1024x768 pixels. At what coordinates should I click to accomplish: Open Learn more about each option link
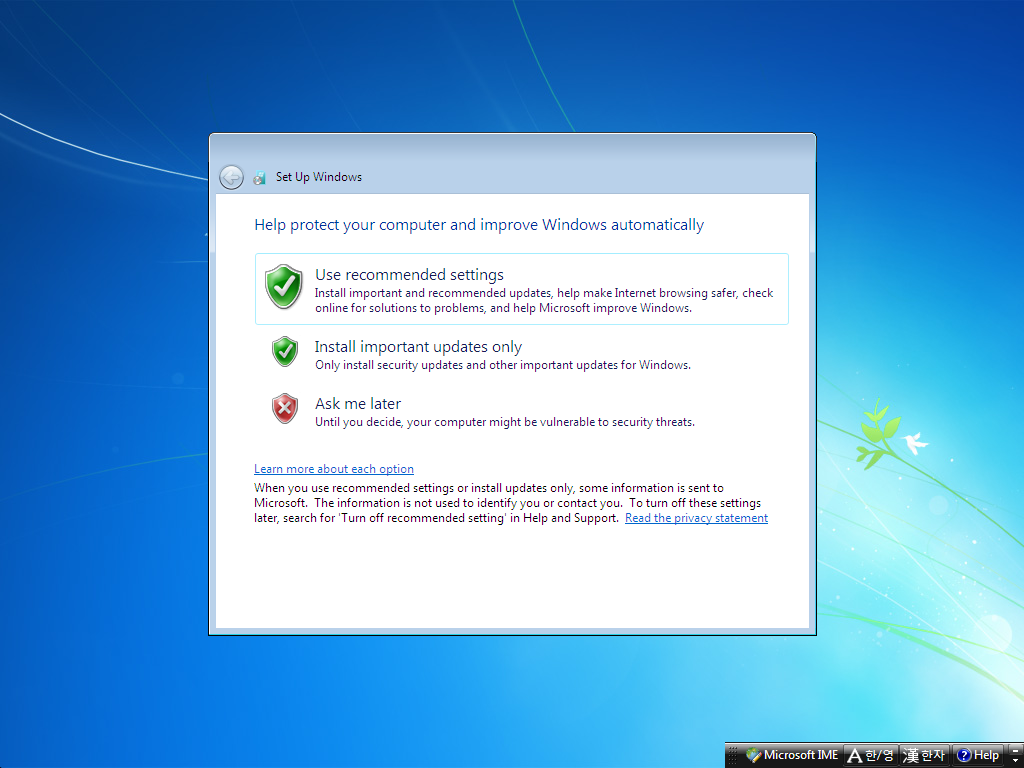pos(334,469)
